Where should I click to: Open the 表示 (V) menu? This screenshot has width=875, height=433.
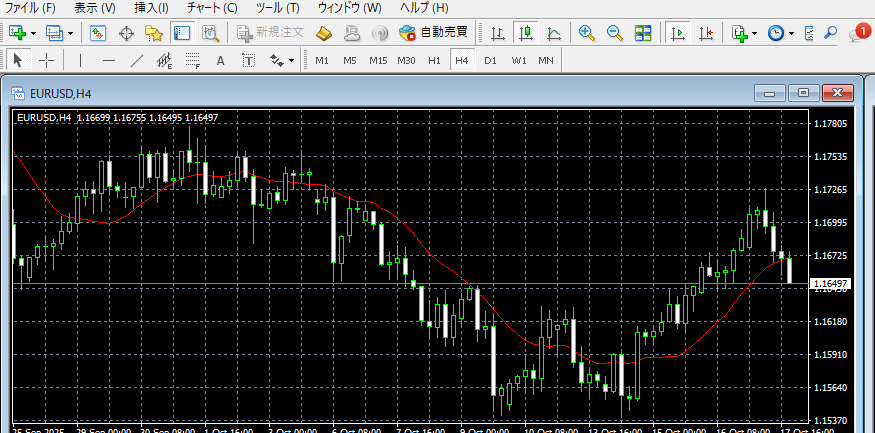[x=94, y=8]
